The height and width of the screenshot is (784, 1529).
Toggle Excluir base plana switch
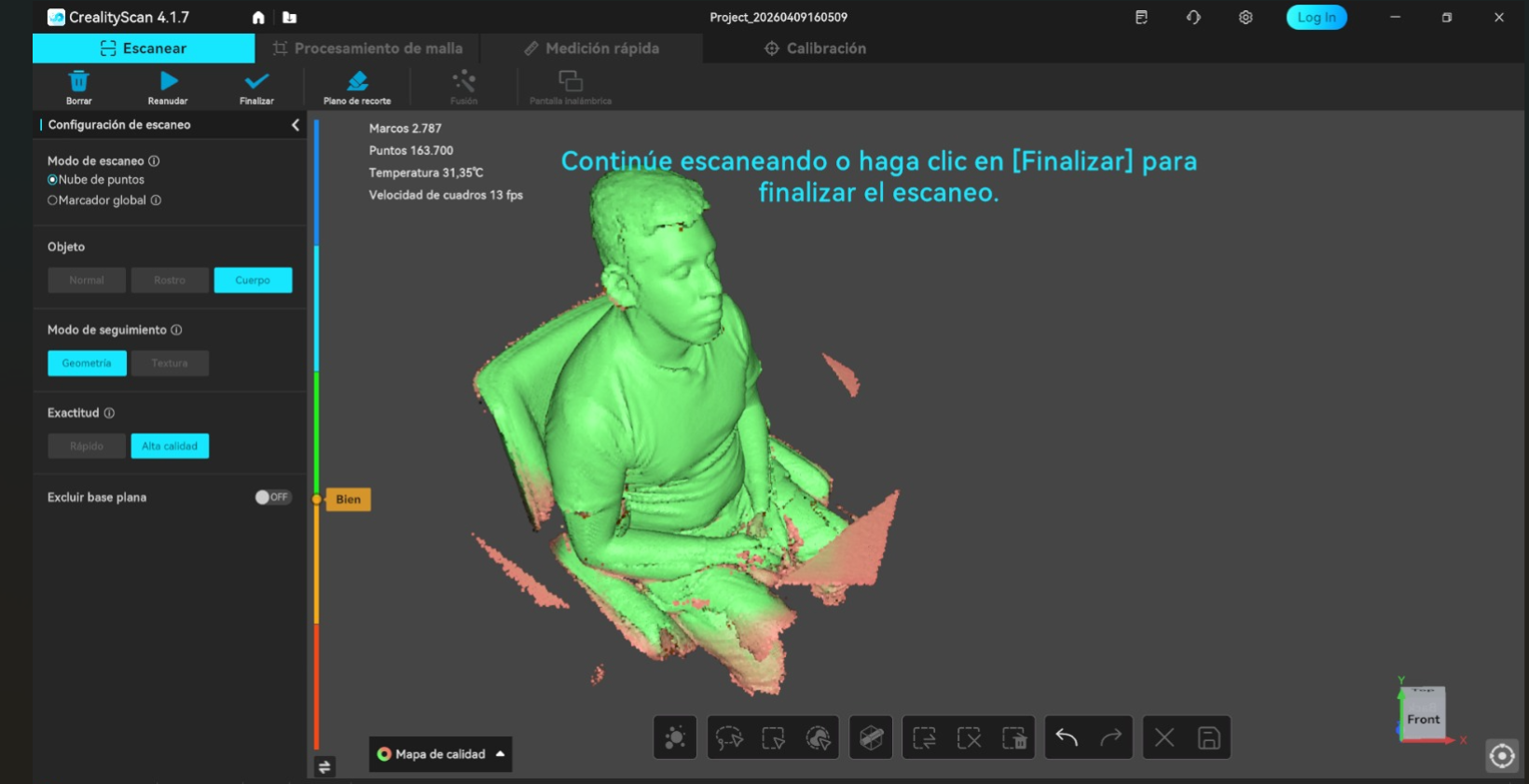(273, 497)
